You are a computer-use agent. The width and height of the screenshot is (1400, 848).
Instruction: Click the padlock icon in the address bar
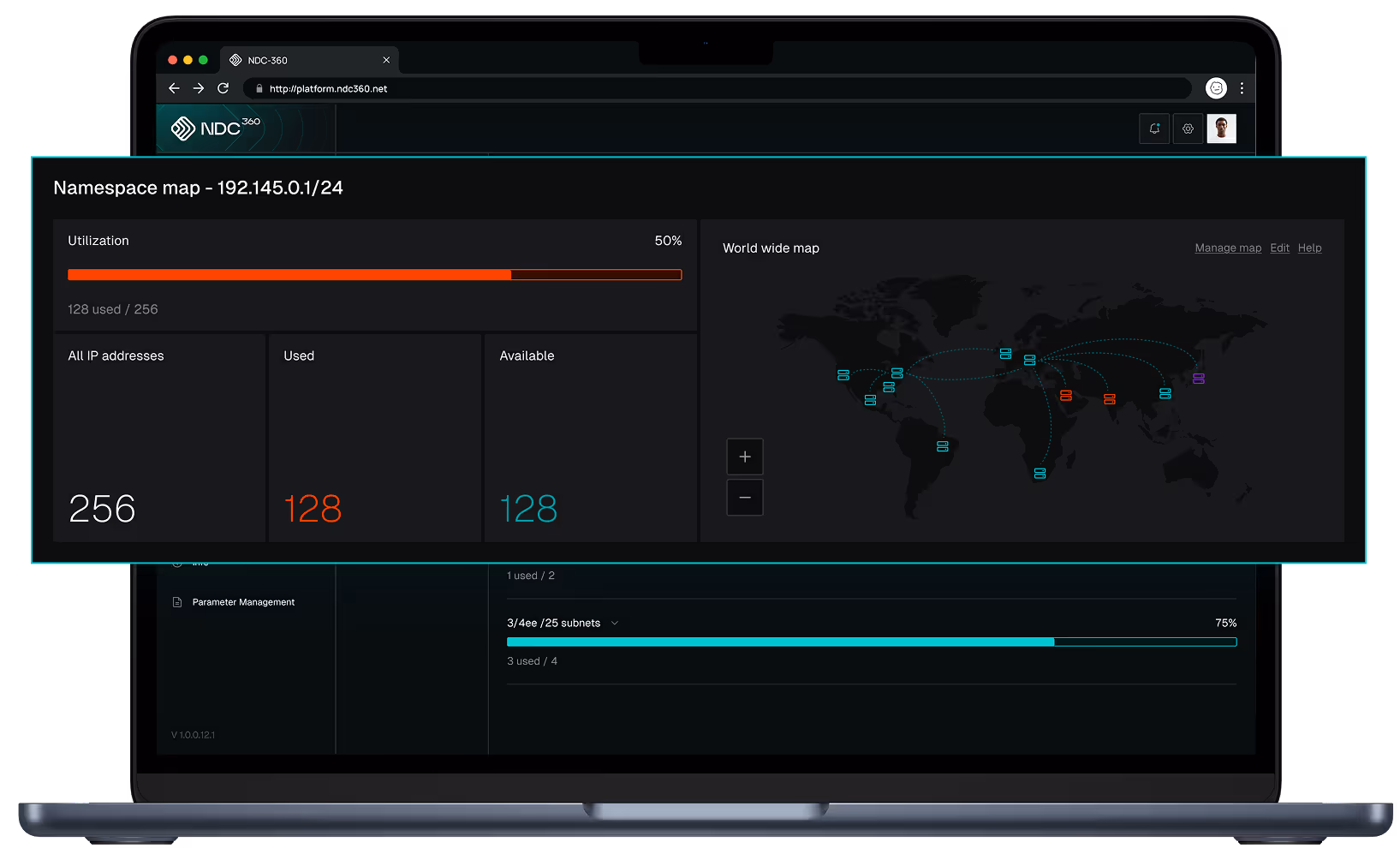259,87
